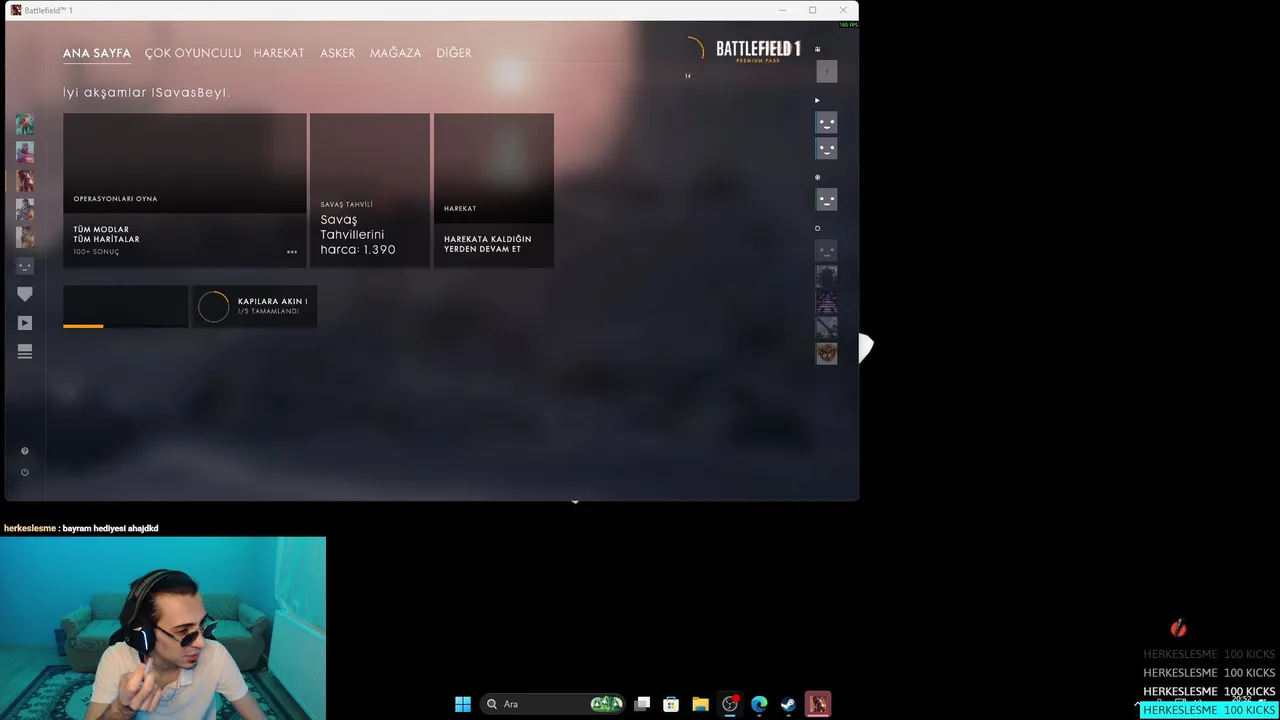1280x720 pixels.
Task: Expand the hollow-circle offline friends section
Action: (x=817, y=228)
